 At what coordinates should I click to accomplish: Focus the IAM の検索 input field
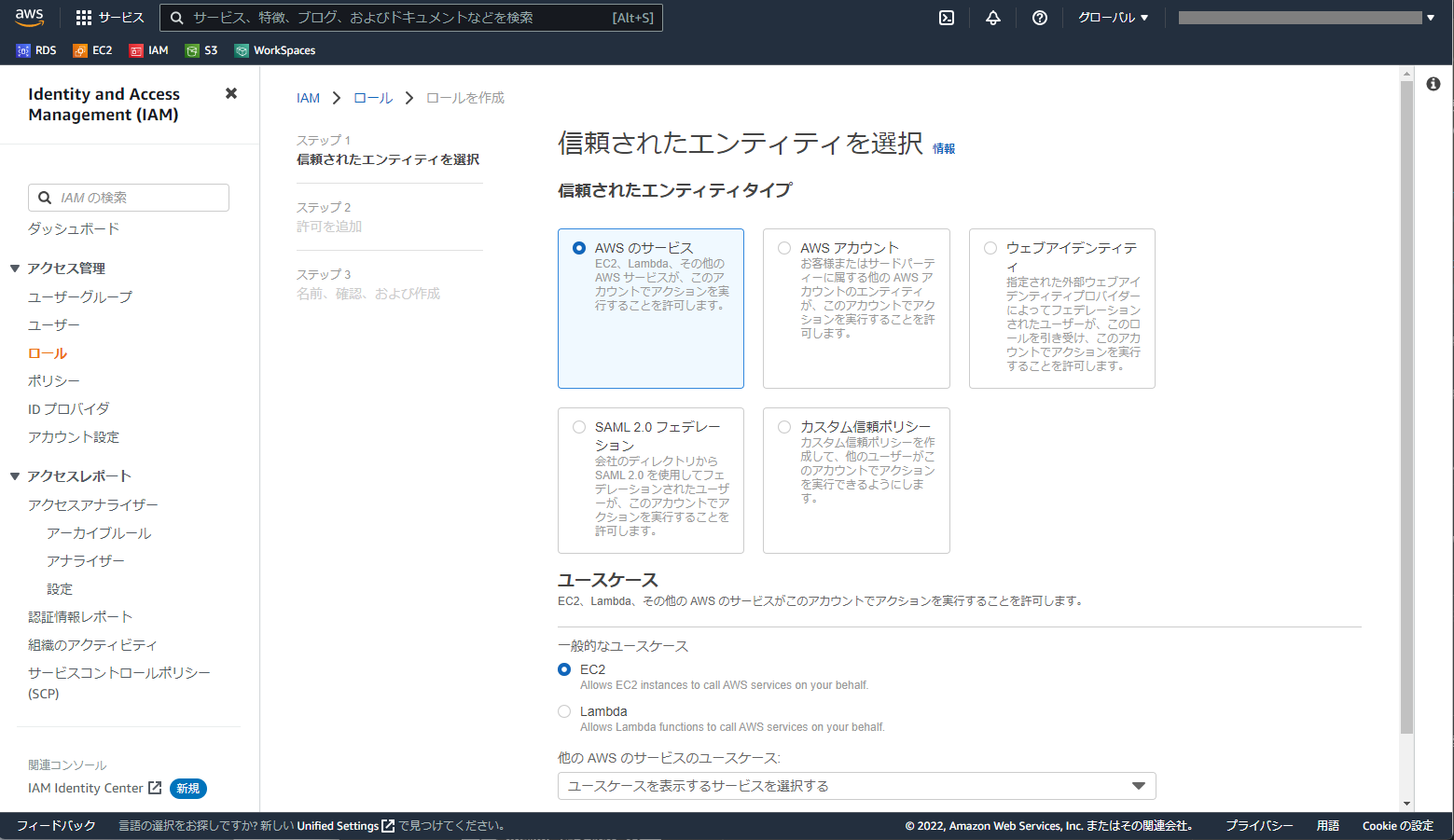pyautogui.click(x=129, y=198)
